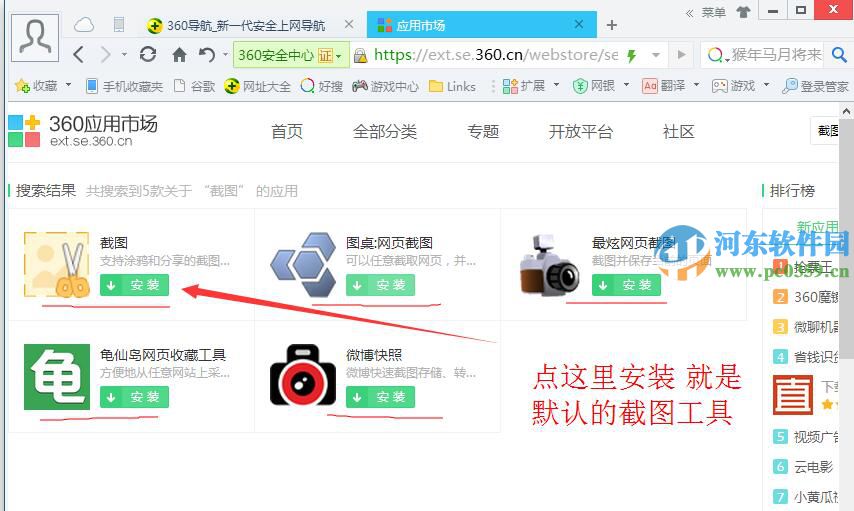The image size is (854, 511).
Task: Expand the search engine selector arrow
Action: [726, 58]
